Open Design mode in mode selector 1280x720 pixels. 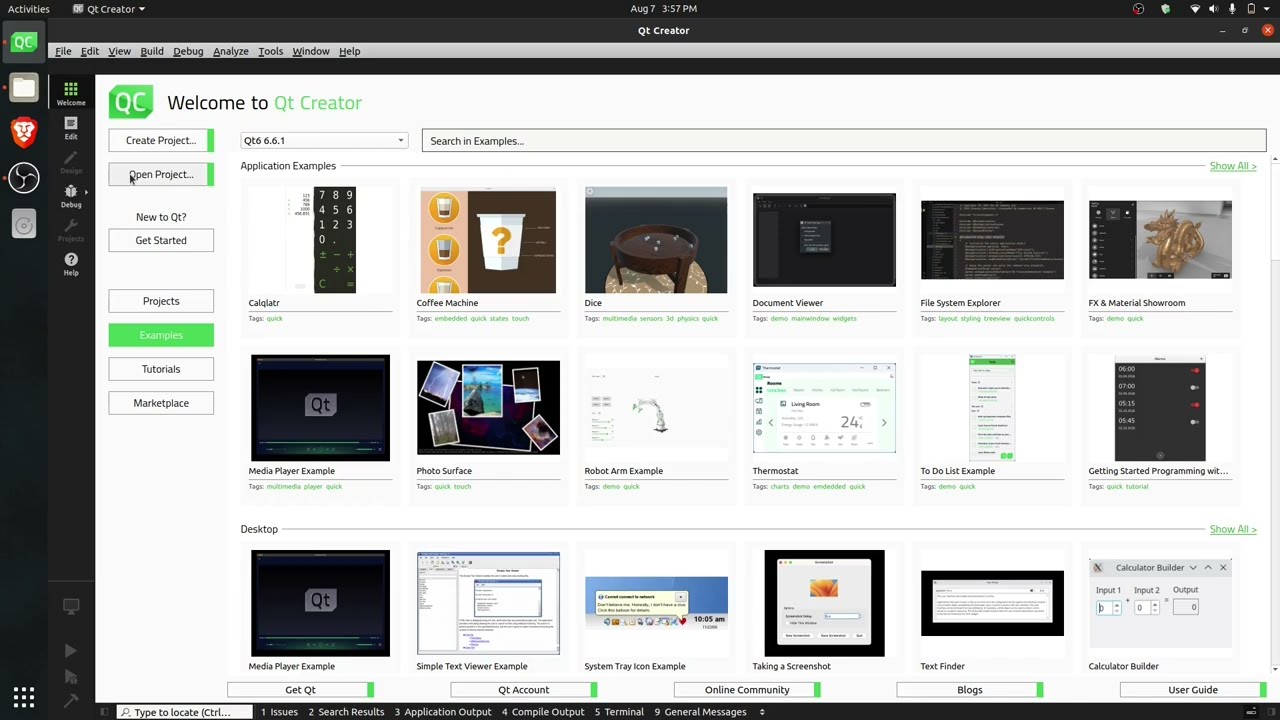[x=70, y=162]
